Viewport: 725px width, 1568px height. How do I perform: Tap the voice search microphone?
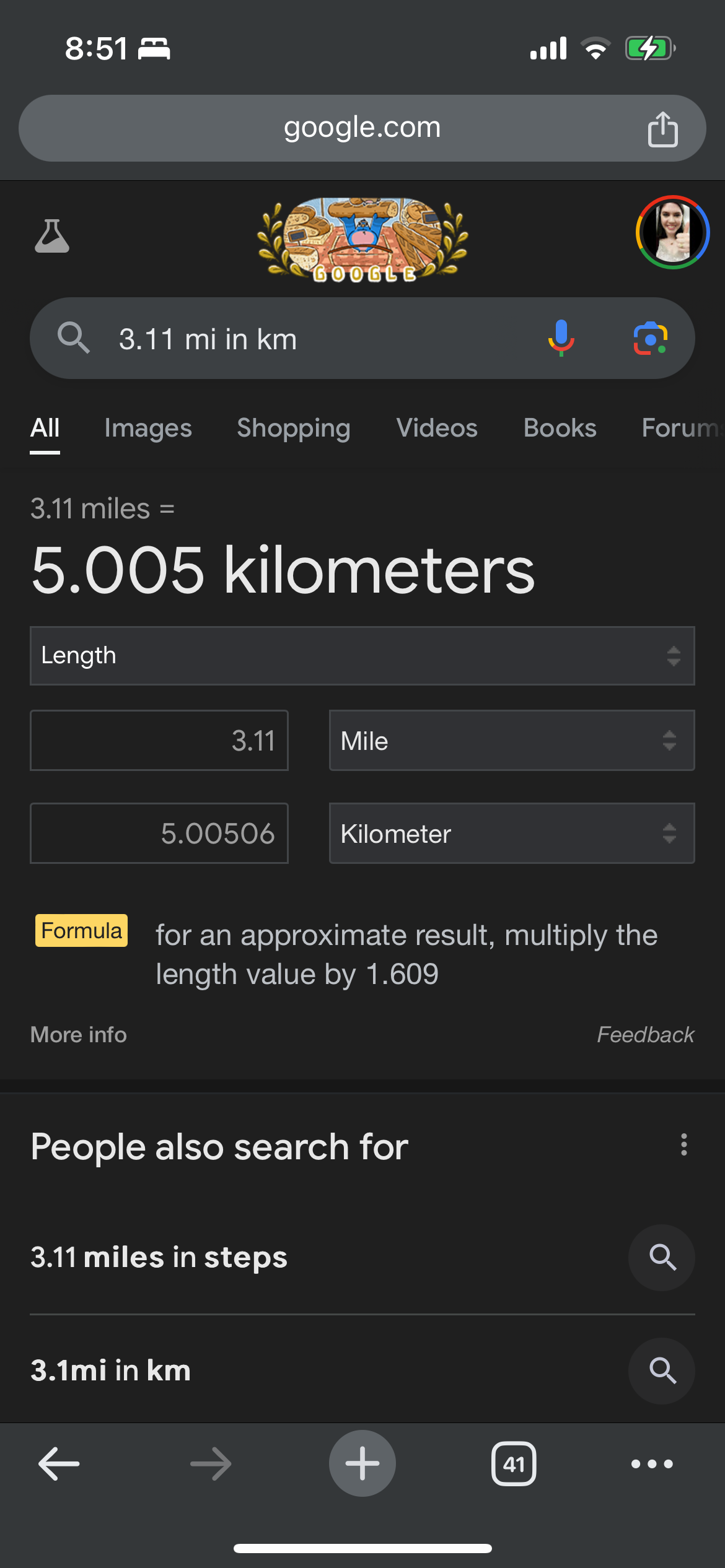point(561,338)
